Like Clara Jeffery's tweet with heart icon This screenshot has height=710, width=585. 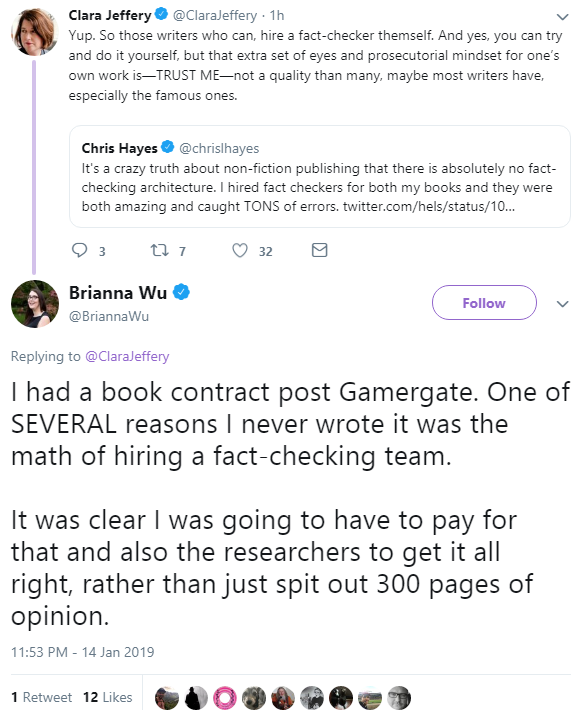point(240,250)
